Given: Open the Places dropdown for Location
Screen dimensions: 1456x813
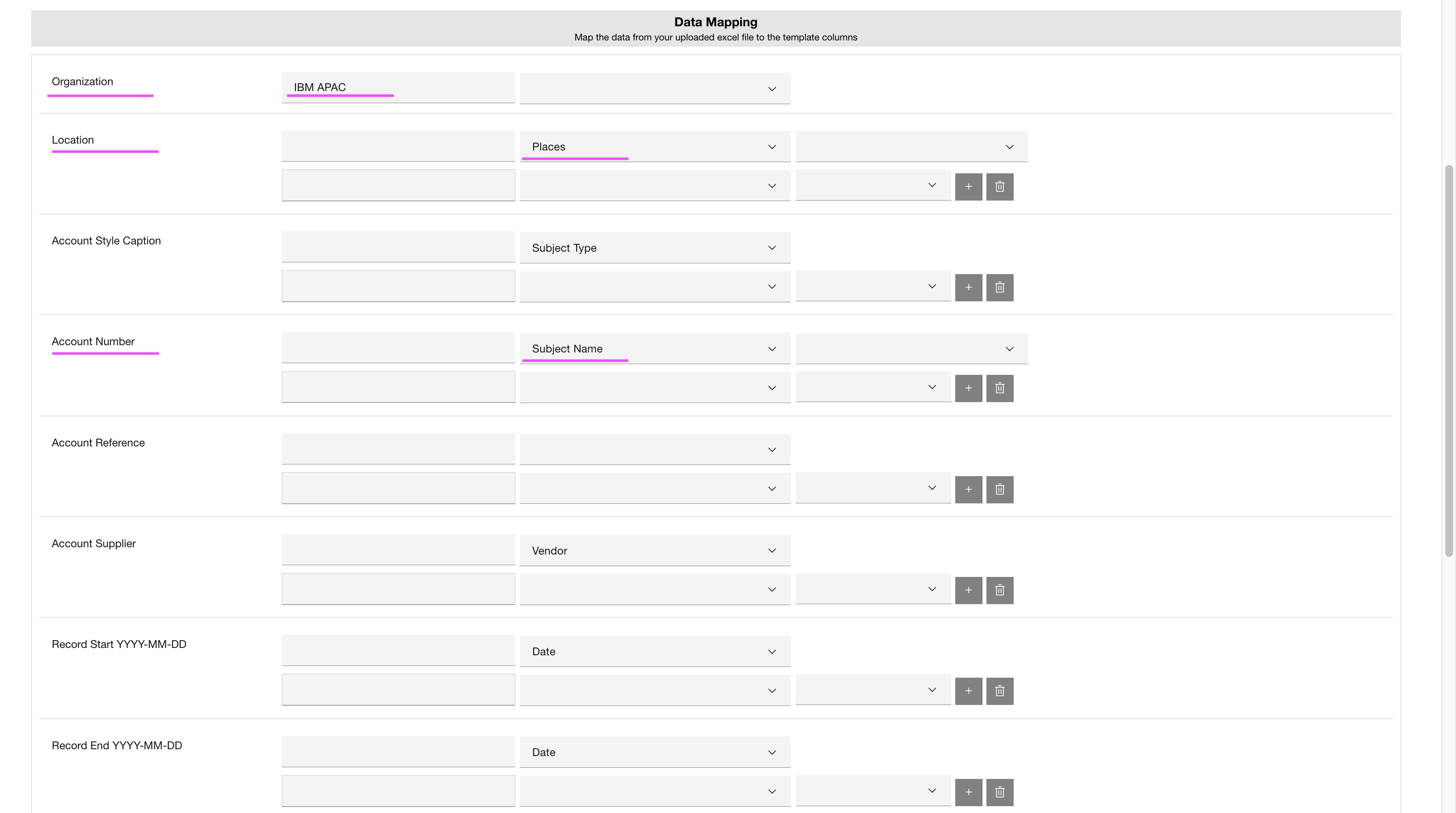Looking at the screenshot, I should coord(655,147).
